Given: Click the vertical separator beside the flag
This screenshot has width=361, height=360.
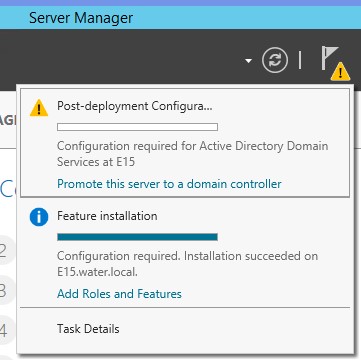Looking at the screenshot, I should pos(300,60).
